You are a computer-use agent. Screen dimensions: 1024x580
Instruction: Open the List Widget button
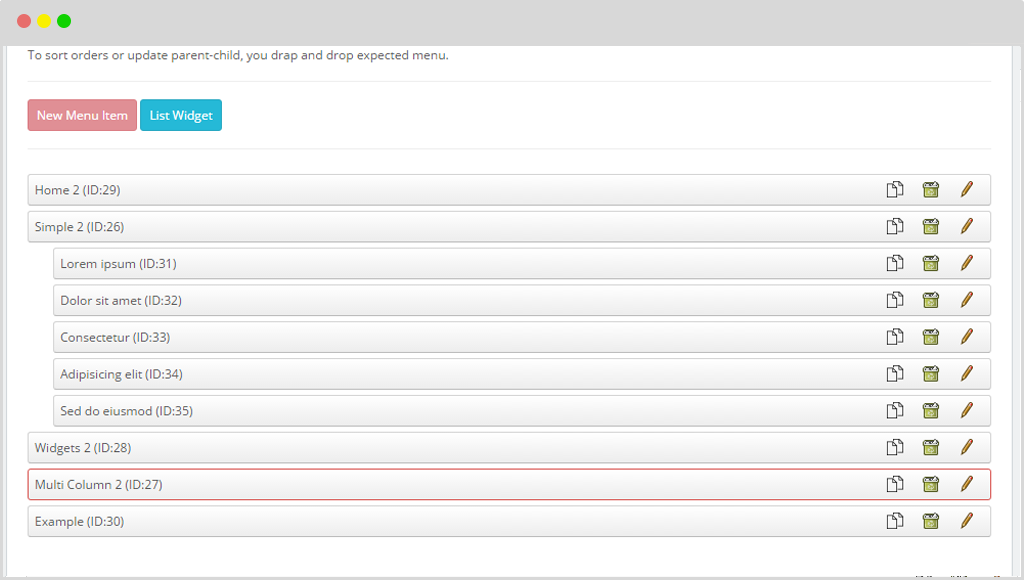[x=181, y=115]
